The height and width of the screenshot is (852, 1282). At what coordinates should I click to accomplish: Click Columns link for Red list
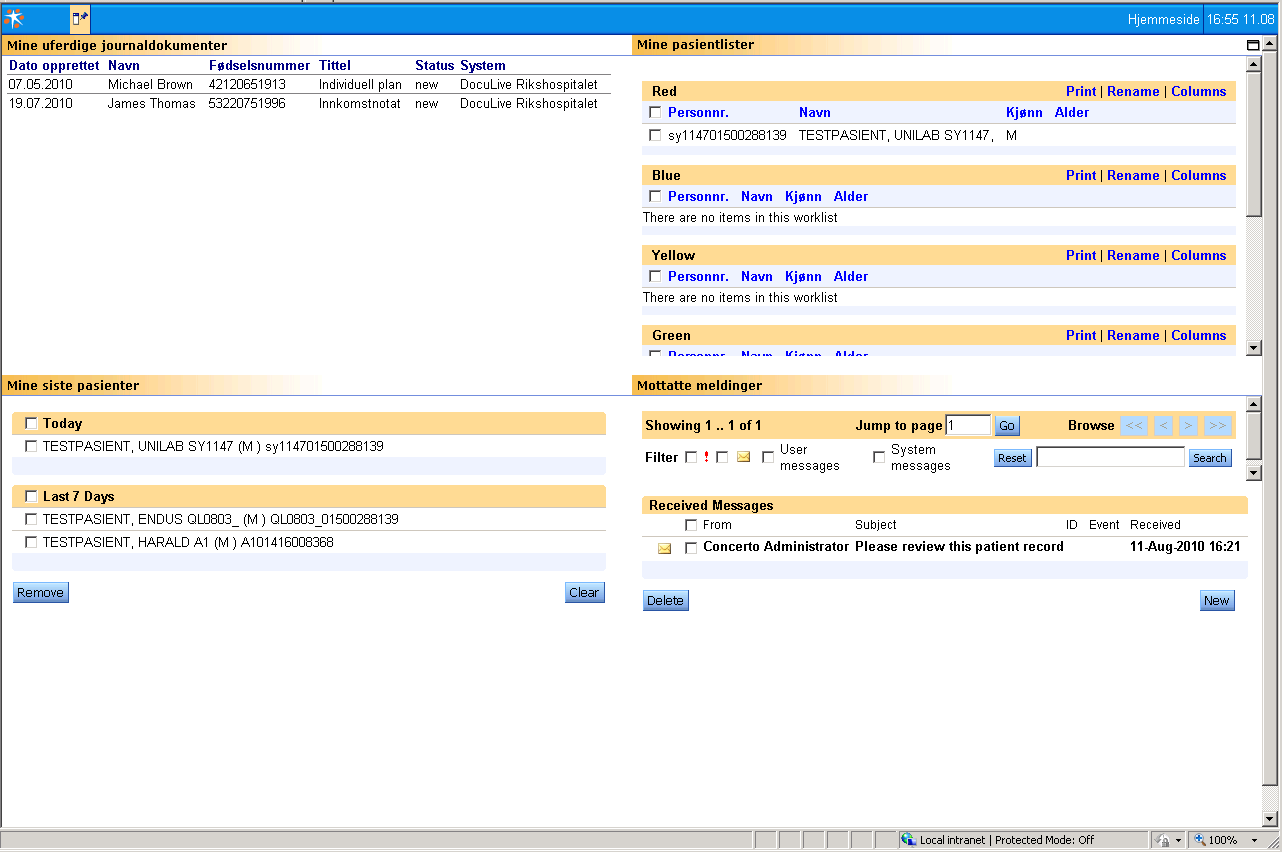click(x=1199, y=91)
